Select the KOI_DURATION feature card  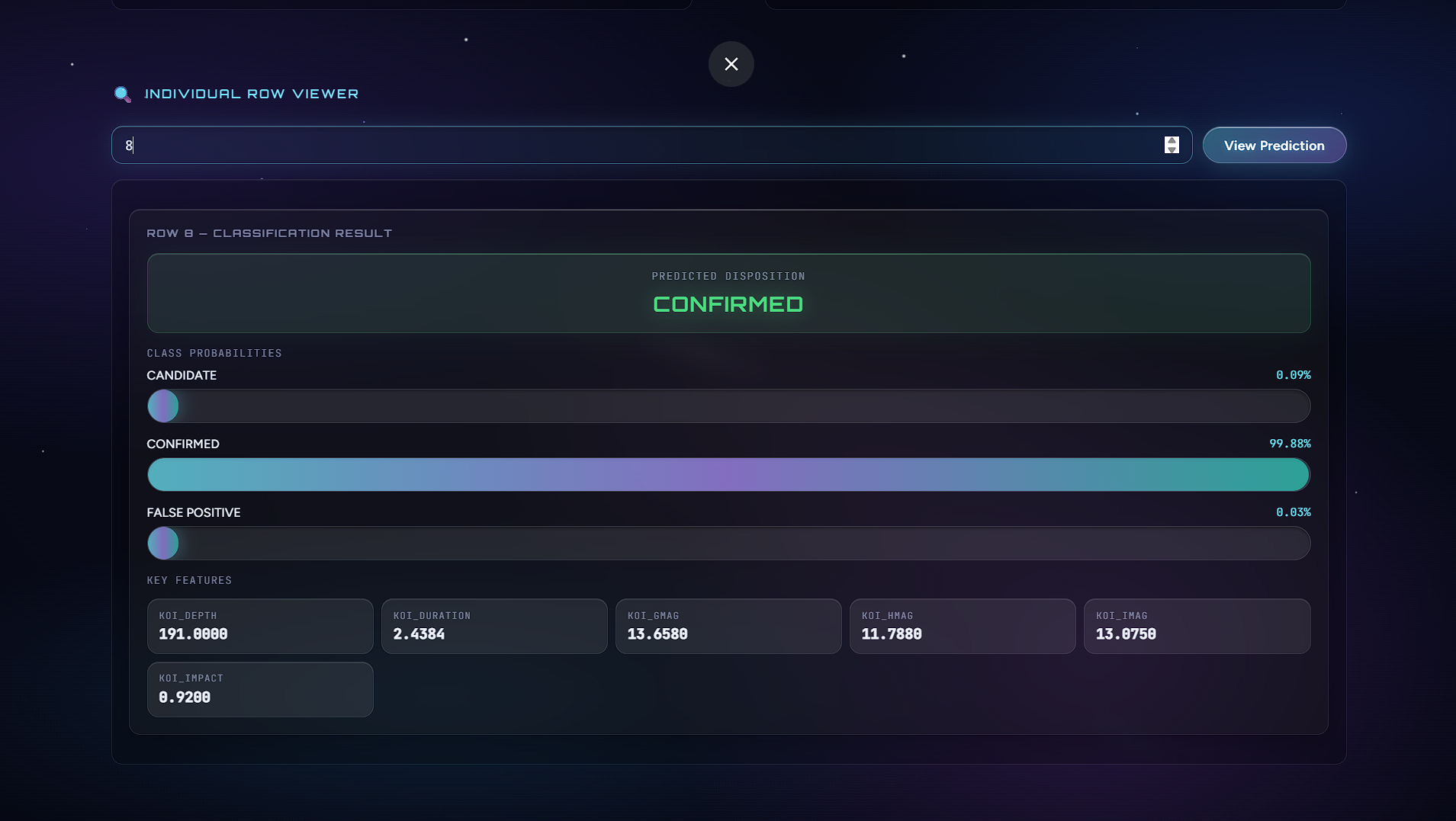click(494, 626)
